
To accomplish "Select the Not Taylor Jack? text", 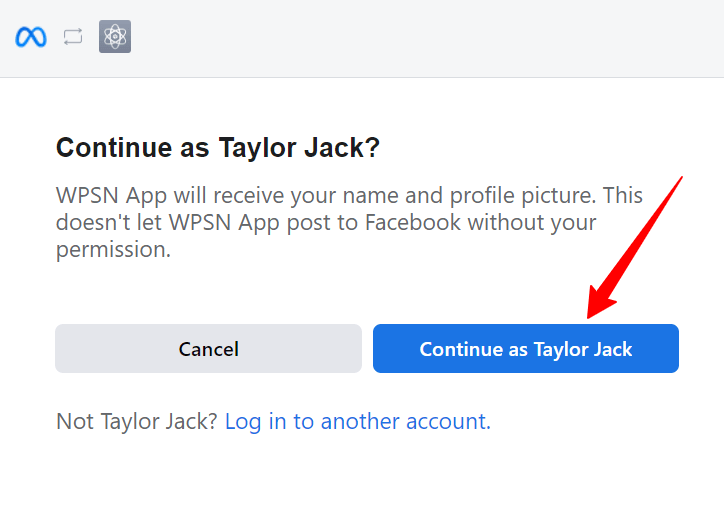I will [137, 422].
